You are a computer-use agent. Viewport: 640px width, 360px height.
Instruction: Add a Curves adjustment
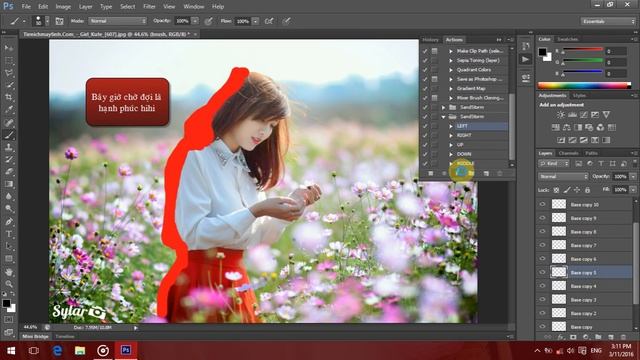click(584, 115)
